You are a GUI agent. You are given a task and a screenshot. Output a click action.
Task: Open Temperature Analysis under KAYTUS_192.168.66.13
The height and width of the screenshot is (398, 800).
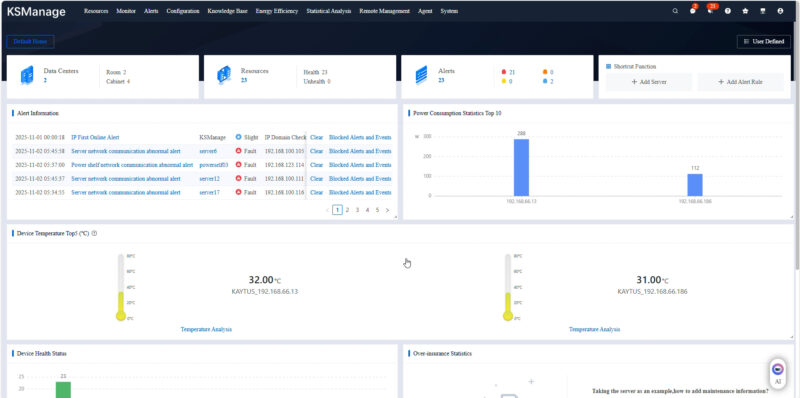click(206, 329)
